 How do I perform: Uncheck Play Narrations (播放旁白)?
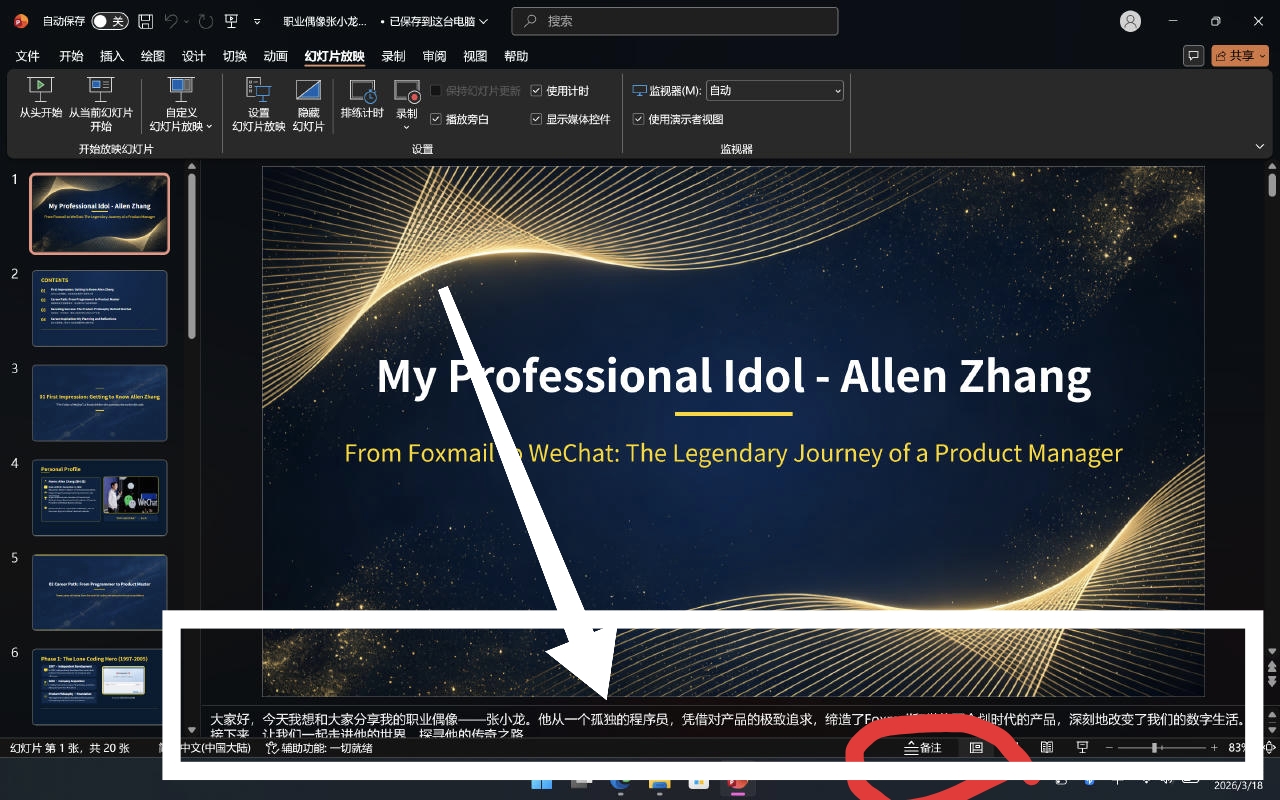click(436, 119)
